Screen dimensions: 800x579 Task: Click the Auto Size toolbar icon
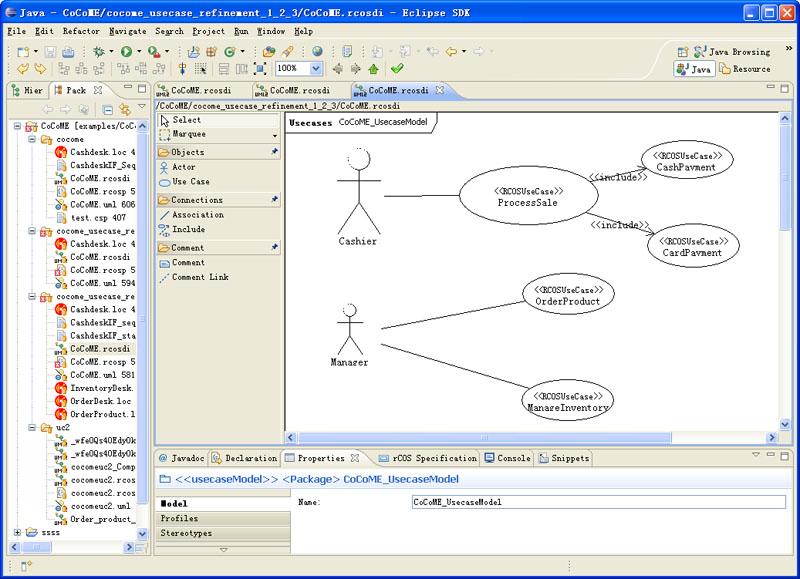point(260,69)
